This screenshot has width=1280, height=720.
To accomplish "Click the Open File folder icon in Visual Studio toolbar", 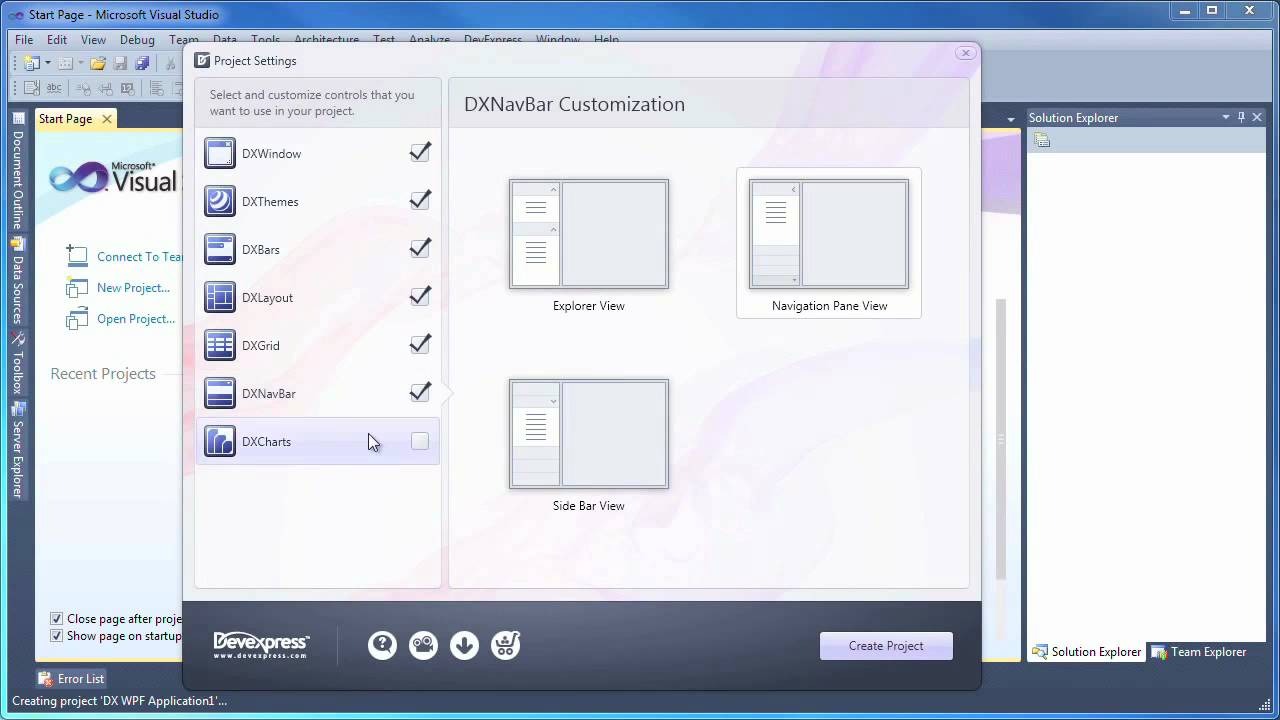I will coord(97,63).
